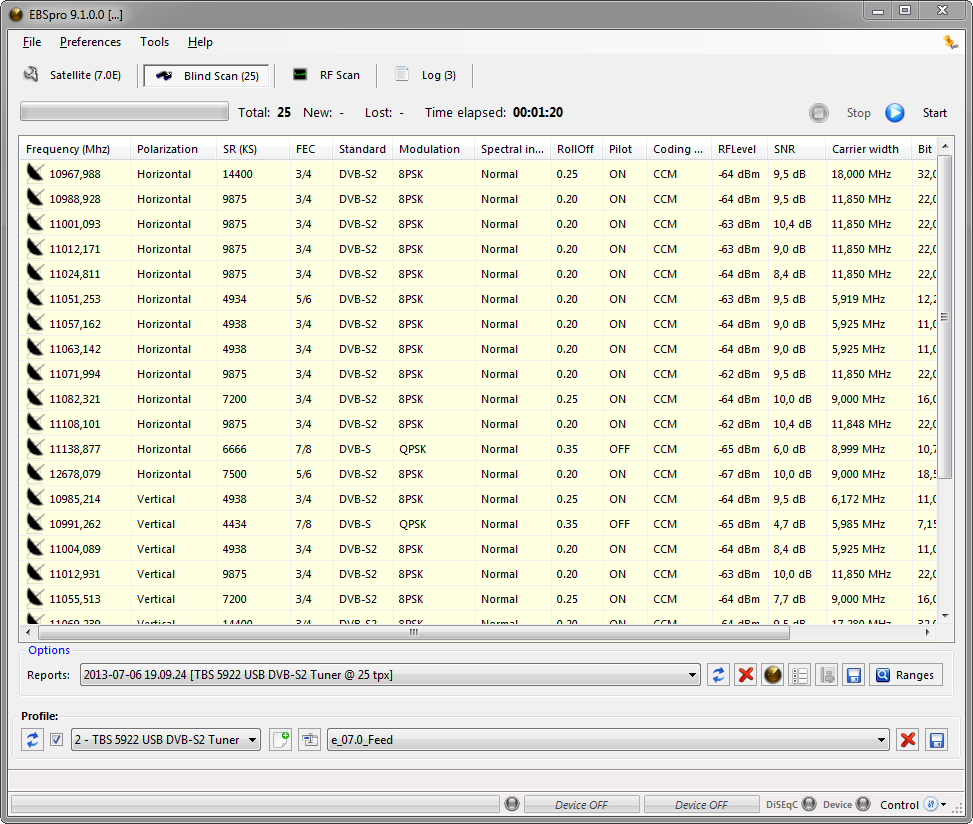Click the grey Stop icon

(818, 112)
